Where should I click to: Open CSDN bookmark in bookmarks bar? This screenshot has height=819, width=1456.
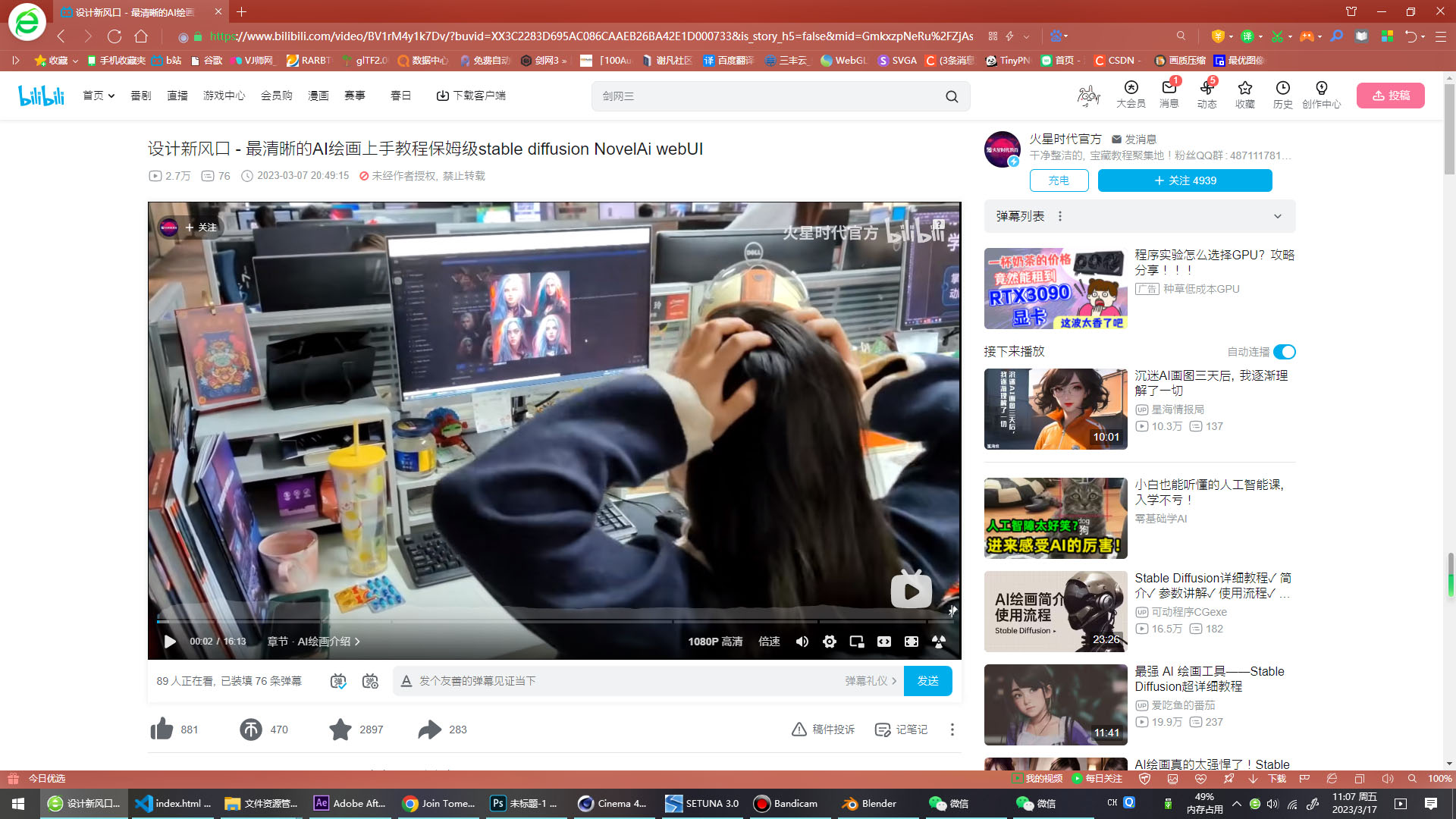click(1116, 61)
